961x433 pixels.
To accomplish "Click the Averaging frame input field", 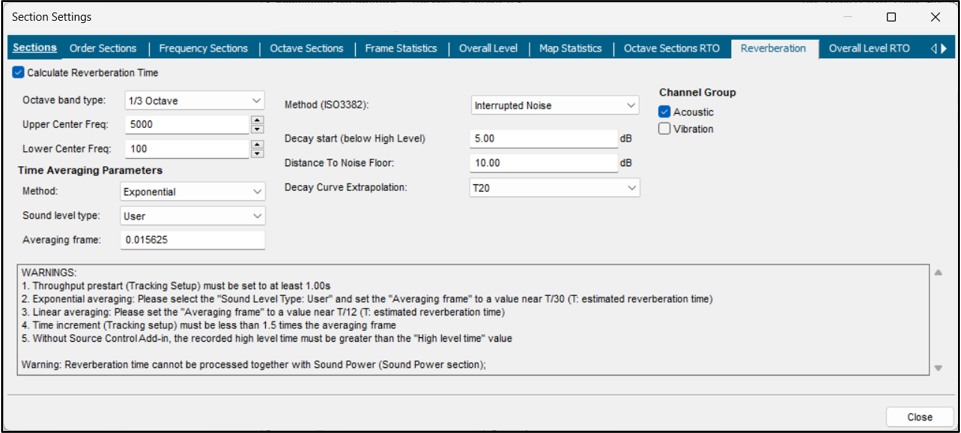I will point(192,240).
